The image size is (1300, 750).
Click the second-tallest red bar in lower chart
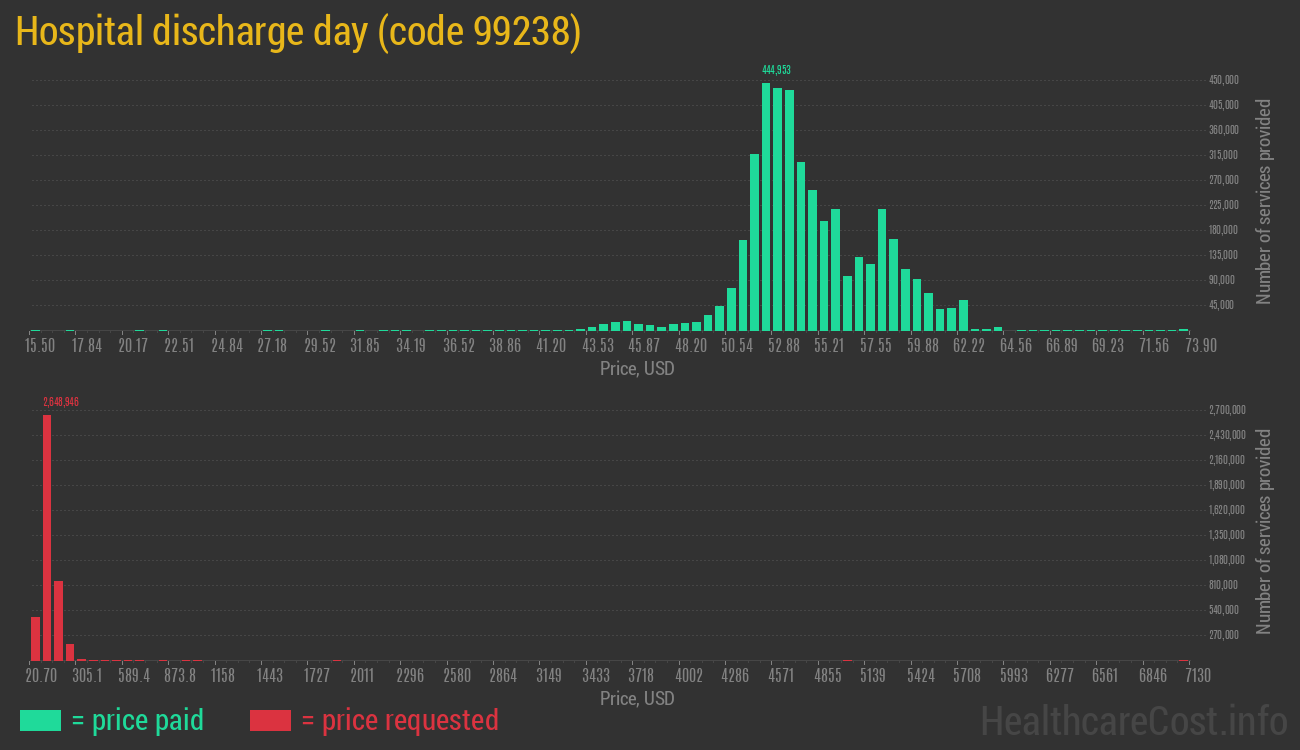(x=58, y=620)
